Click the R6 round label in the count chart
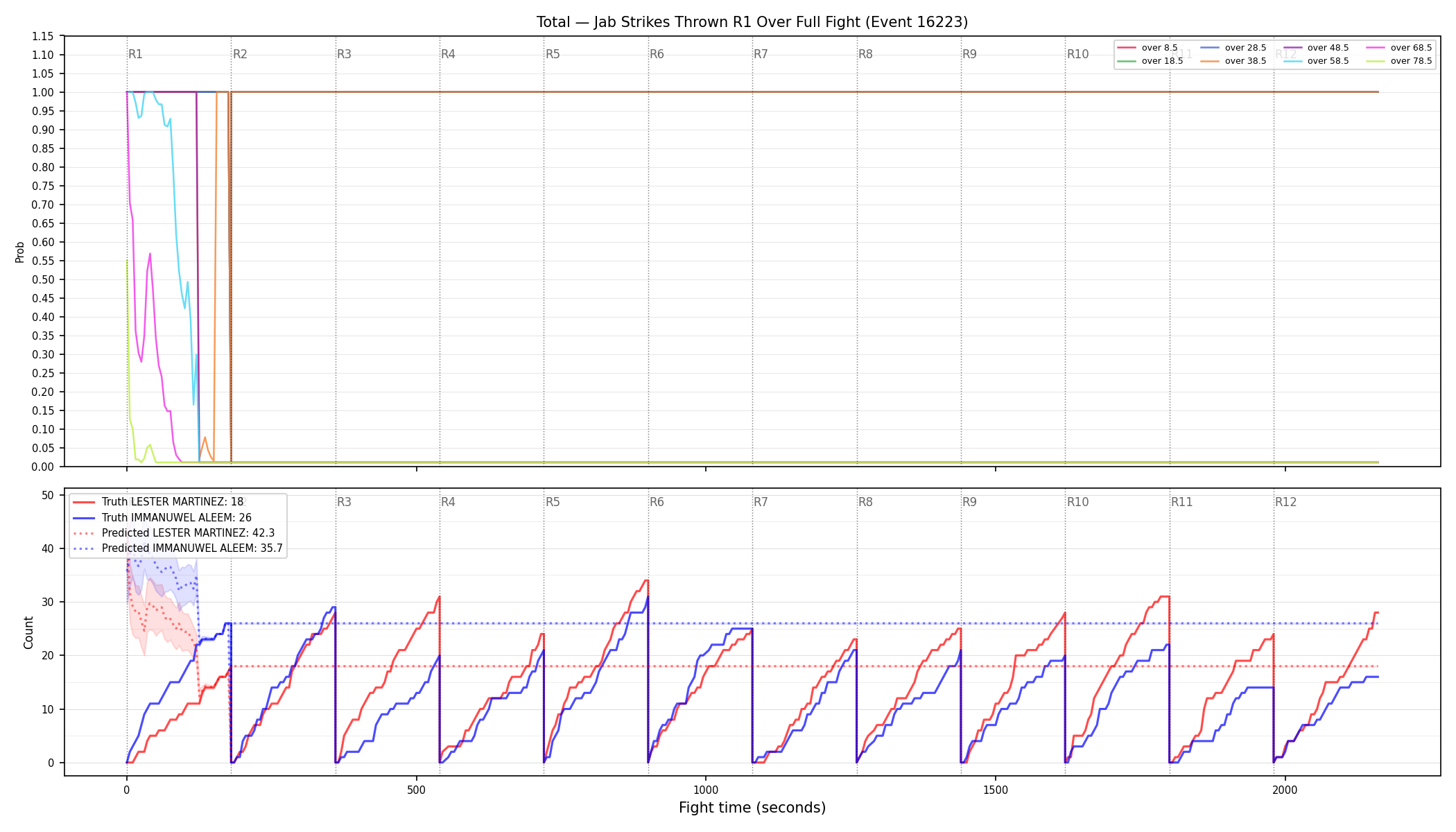This screenshot has height=832, width=1456. (x=657, y=502)
